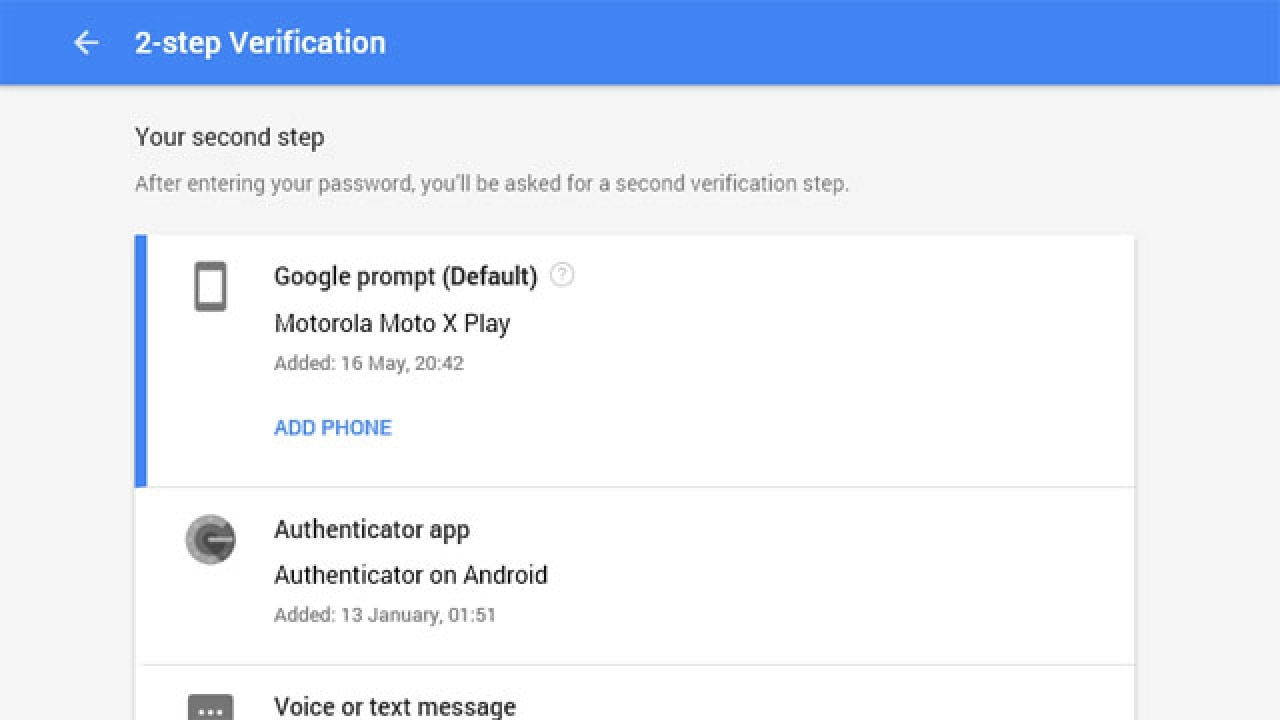
Task: Click the 2-step Verification page title
Action: click(260, 42)
